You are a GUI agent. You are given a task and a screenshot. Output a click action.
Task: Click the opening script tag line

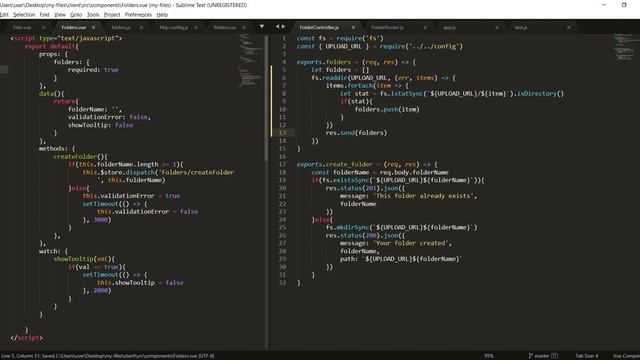66,38
